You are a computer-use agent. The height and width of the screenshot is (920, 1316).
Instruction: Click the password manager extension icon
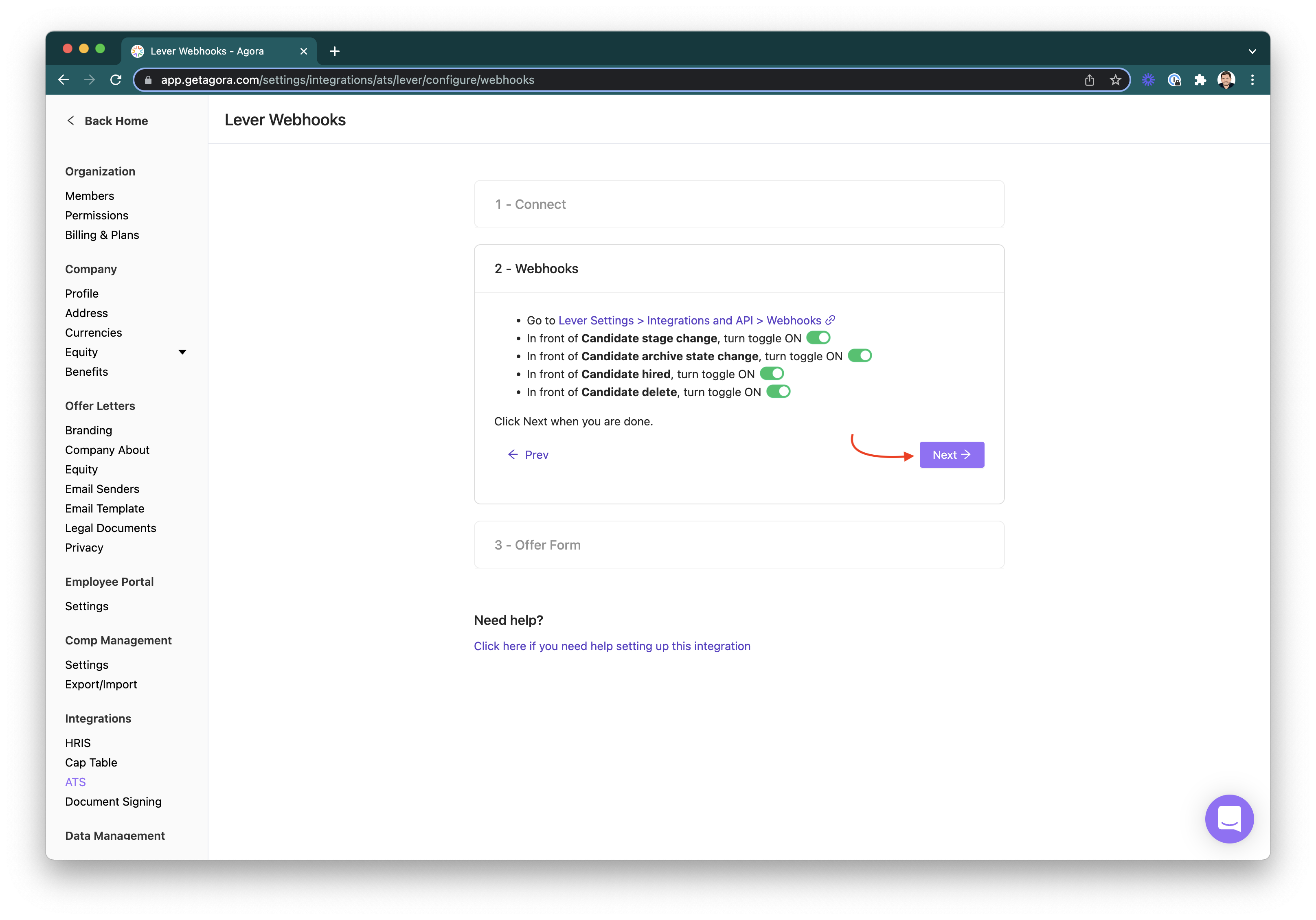coord(1174,80)
